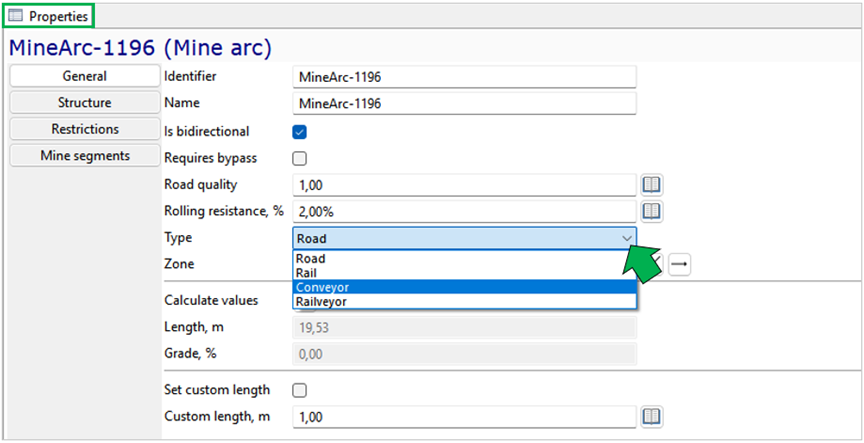Open the book icon beside Custom length
864x443 pixels.
pyautogui.click(x=651, y=417)
